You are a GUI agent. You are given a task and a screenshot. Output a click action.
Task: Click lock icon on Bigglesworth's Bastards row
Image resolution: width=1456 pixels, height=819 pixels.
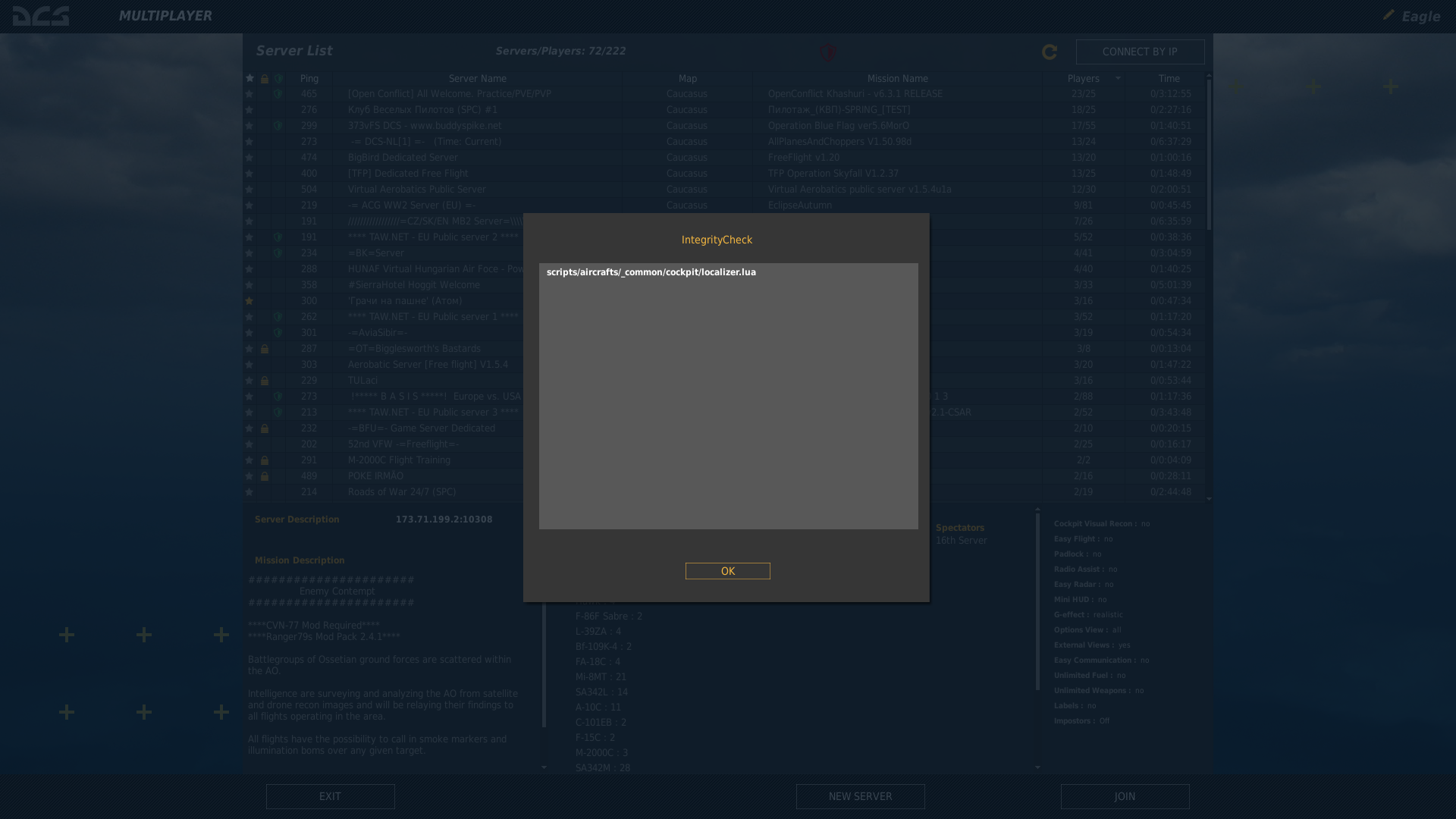[265, 349]
